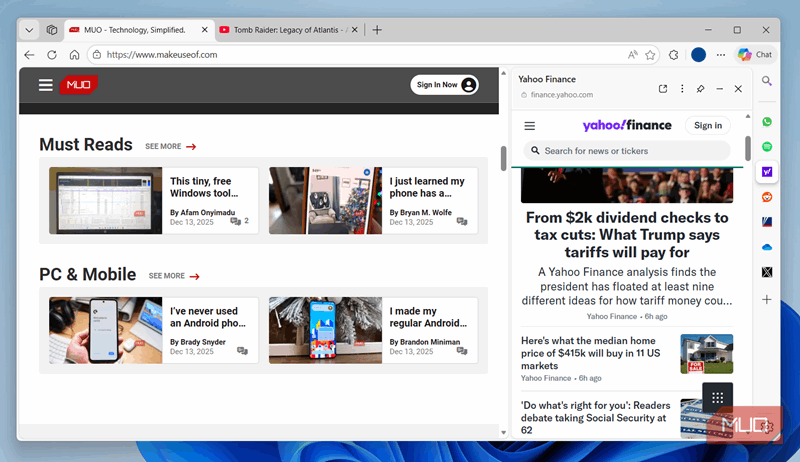
Task: Open Yahoo Finance panel in new tab
Action: tap(663, 89)
